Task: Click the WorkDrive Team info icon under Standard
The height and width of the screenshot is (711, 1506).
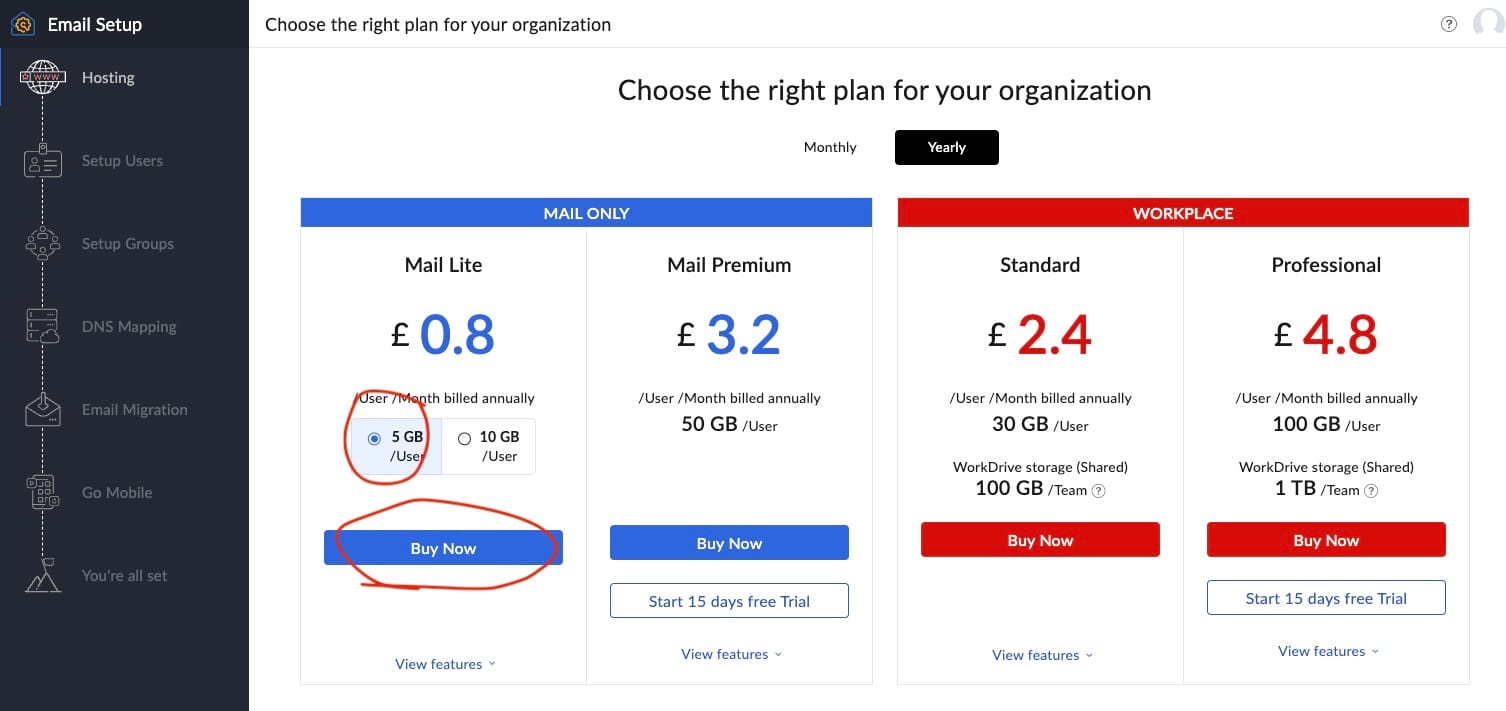Action: pyautogui.click(x=1099, y=491)
